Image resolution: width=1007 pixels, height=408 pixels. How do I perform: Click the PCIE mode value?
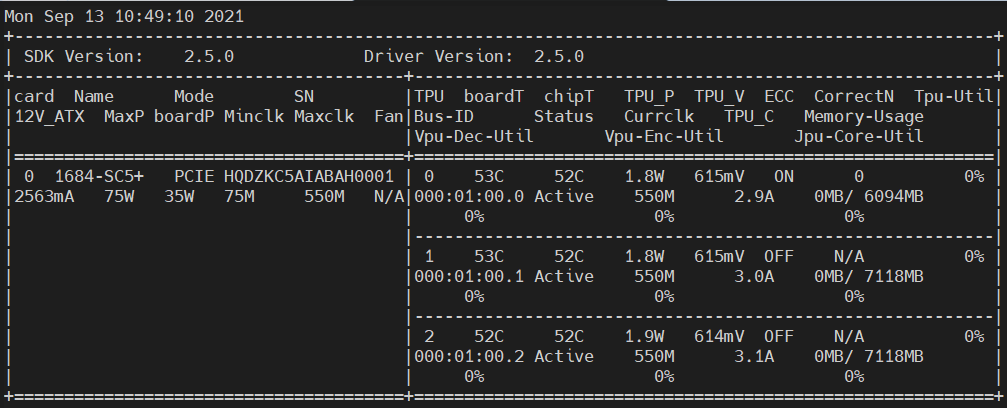tap(194, 176)
